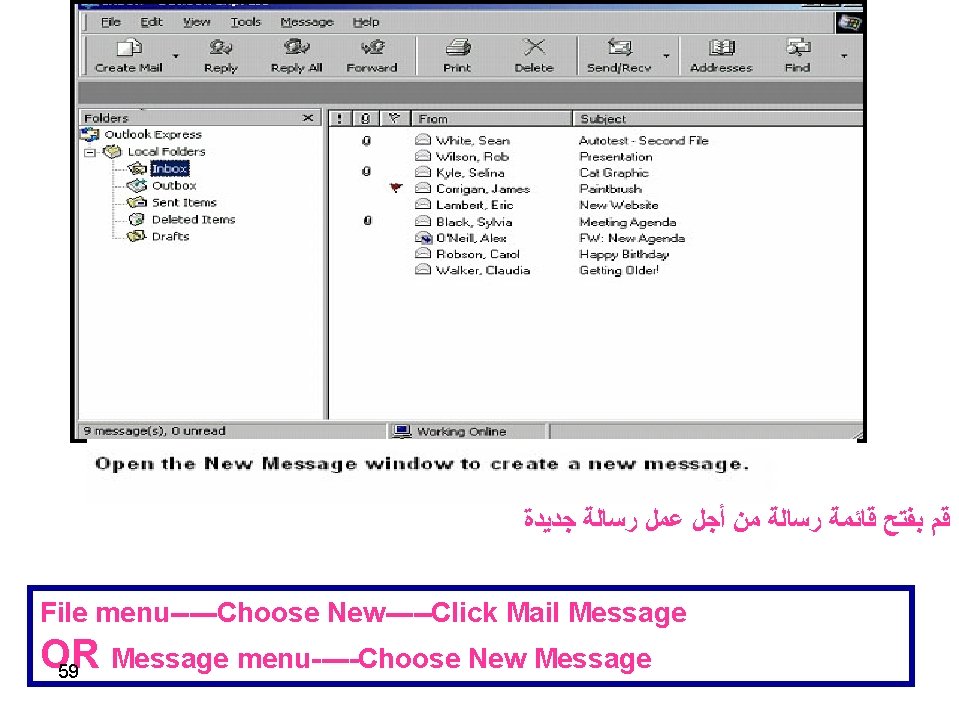Click the Print toolbar icon

457,47
